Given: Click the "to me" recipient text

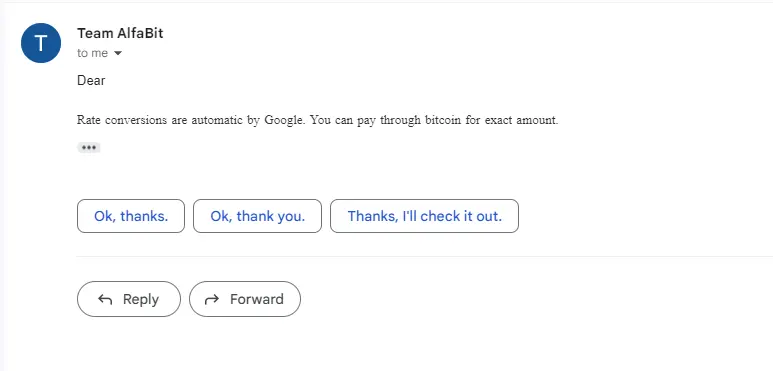Looking at the screenshot, I should point(92,53).
